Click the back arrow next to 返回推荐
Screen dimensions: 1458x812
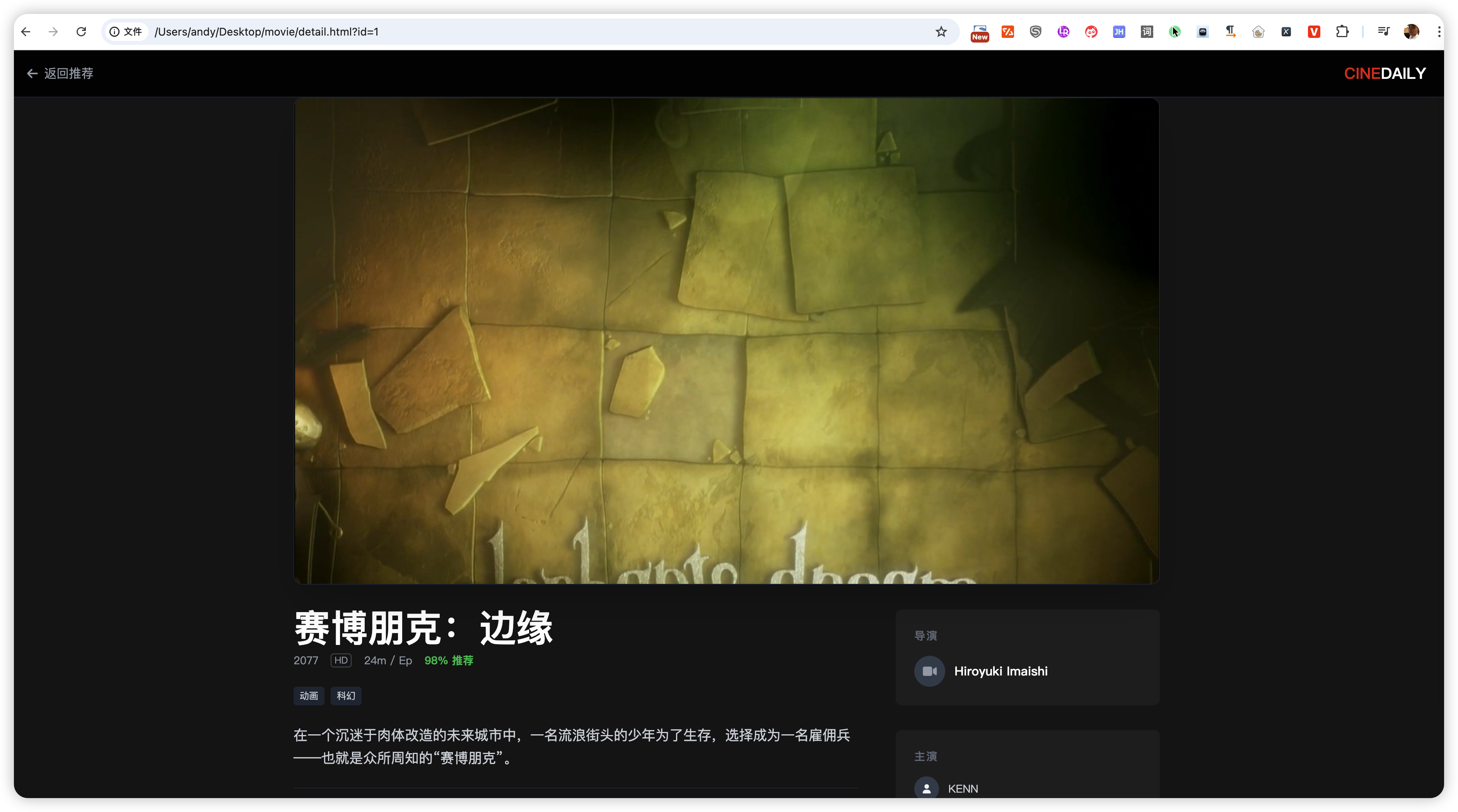pos(32,73)
